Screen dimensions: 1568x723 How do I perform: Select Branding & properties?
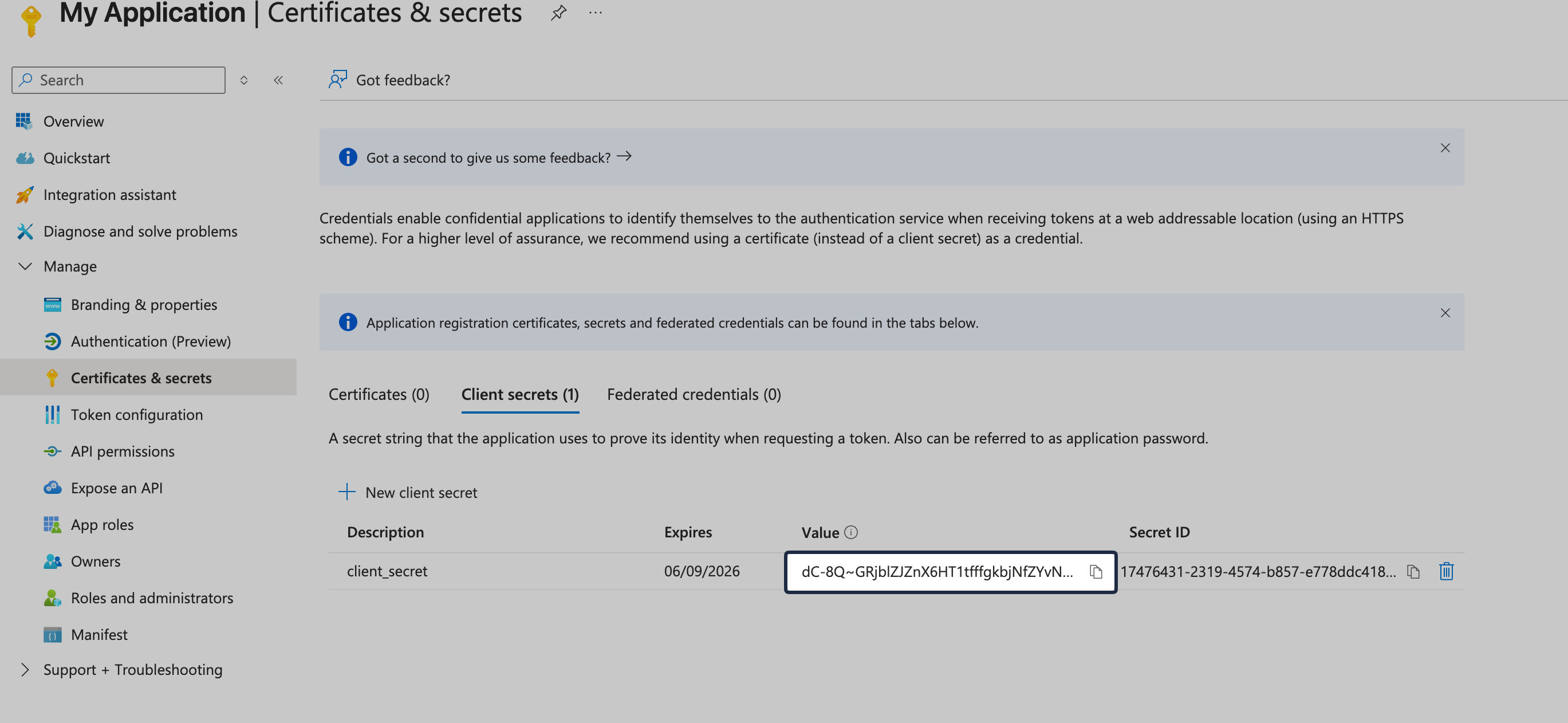pyautogui.click(x=144, y=305)
